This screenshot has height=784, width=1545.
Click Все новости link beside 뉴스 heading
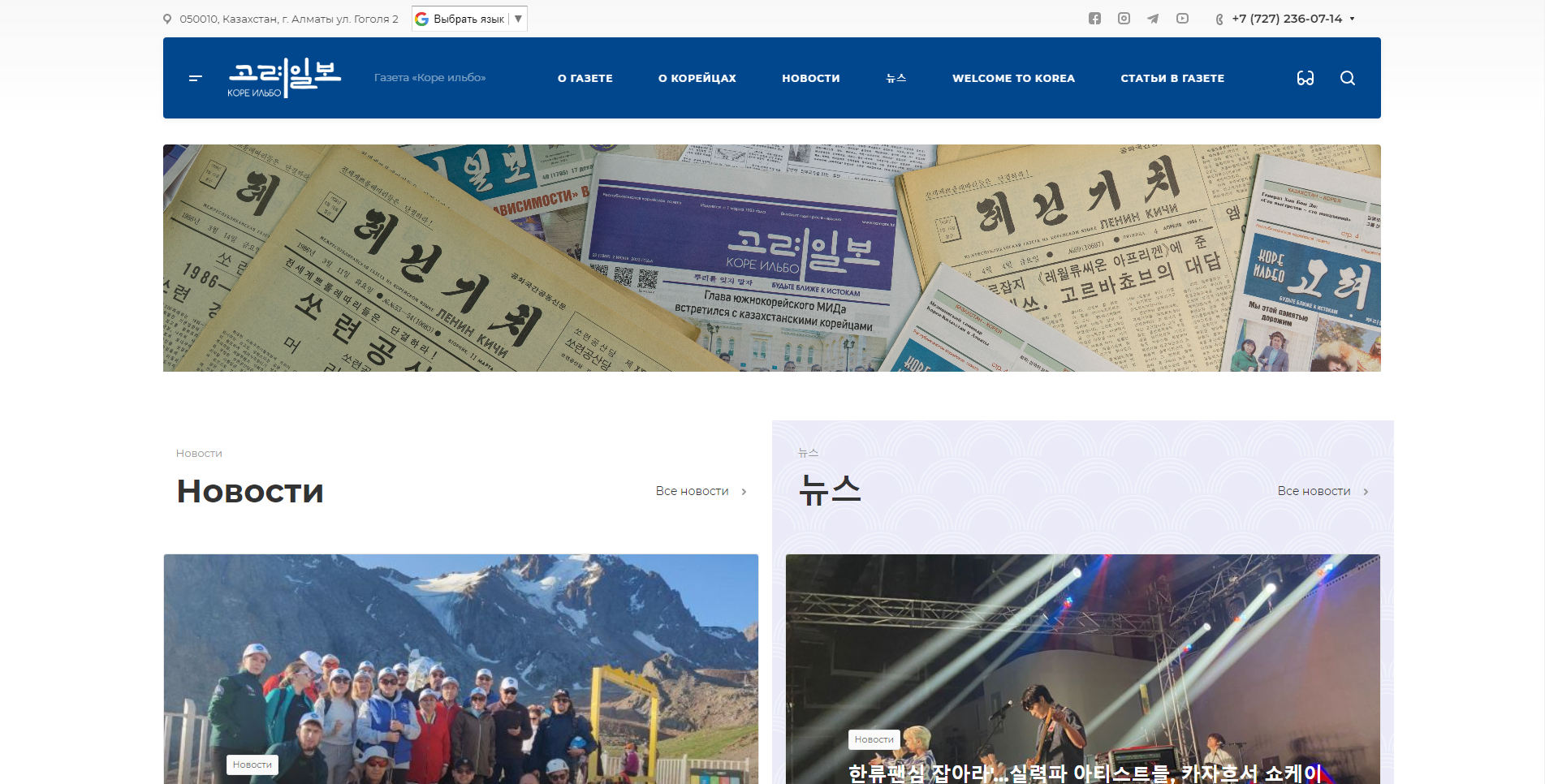pyautogui.click(x=1314, y=491)
